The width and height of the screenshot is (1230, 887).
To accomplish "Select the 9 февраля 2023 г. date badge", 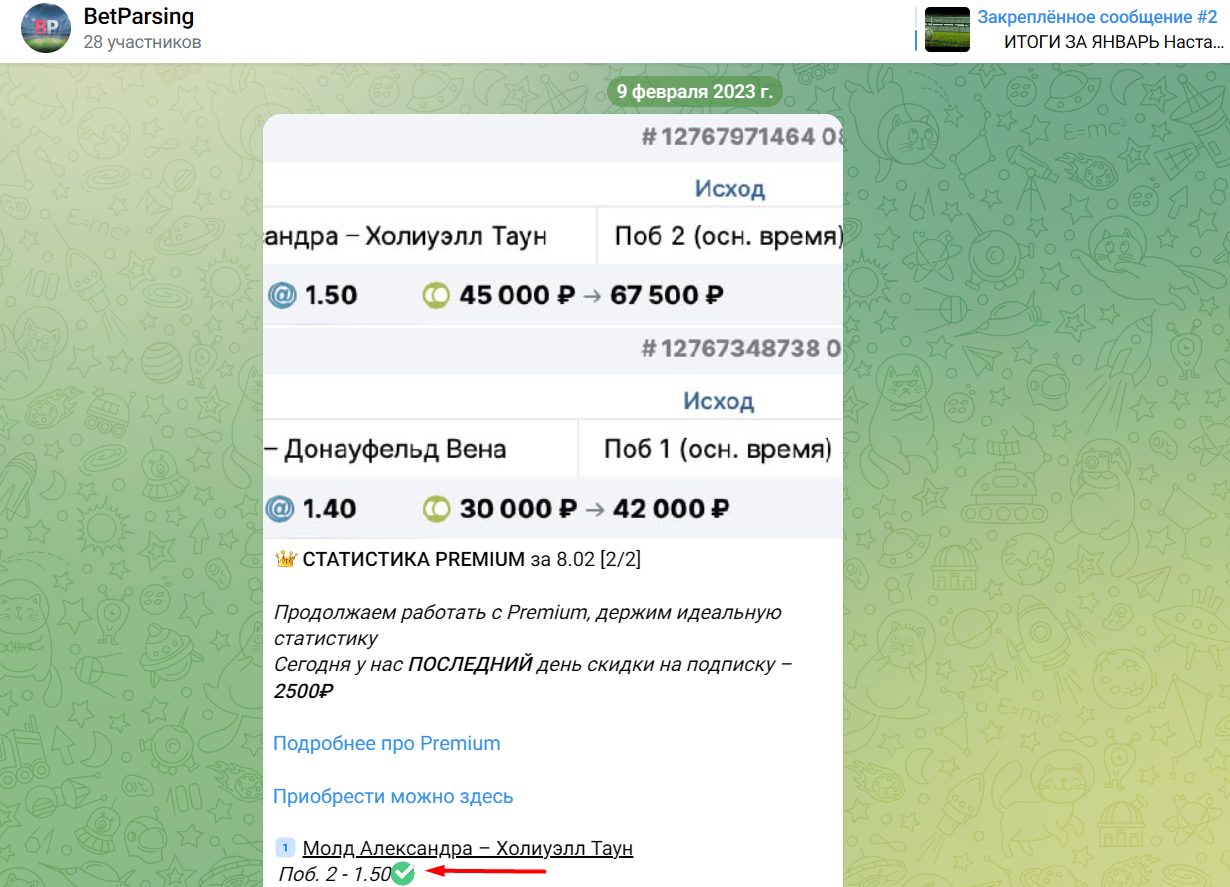I will click(x=695, y=92).
